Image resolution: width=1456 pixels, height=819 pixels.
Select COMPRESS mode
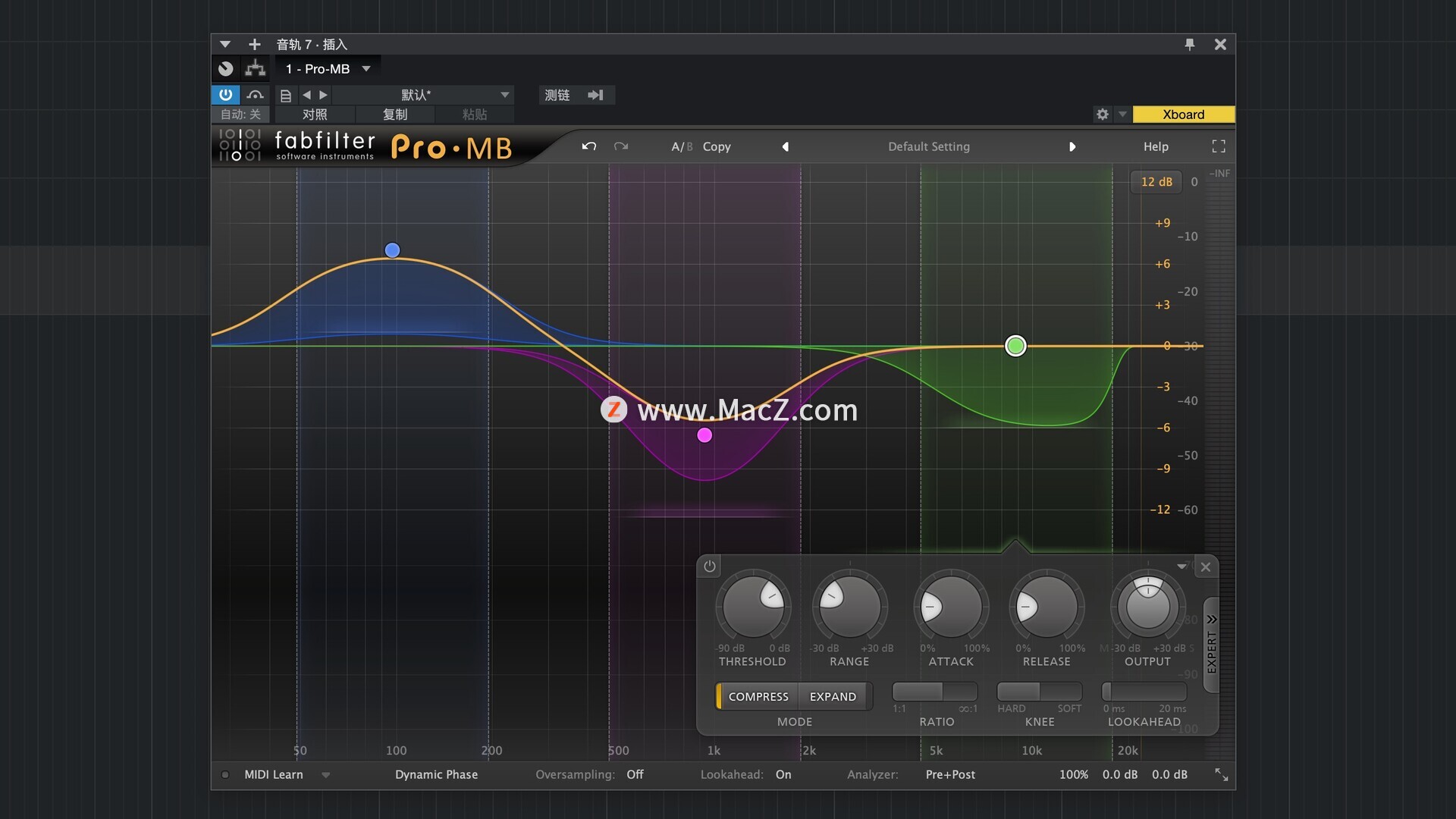point(758,696)
